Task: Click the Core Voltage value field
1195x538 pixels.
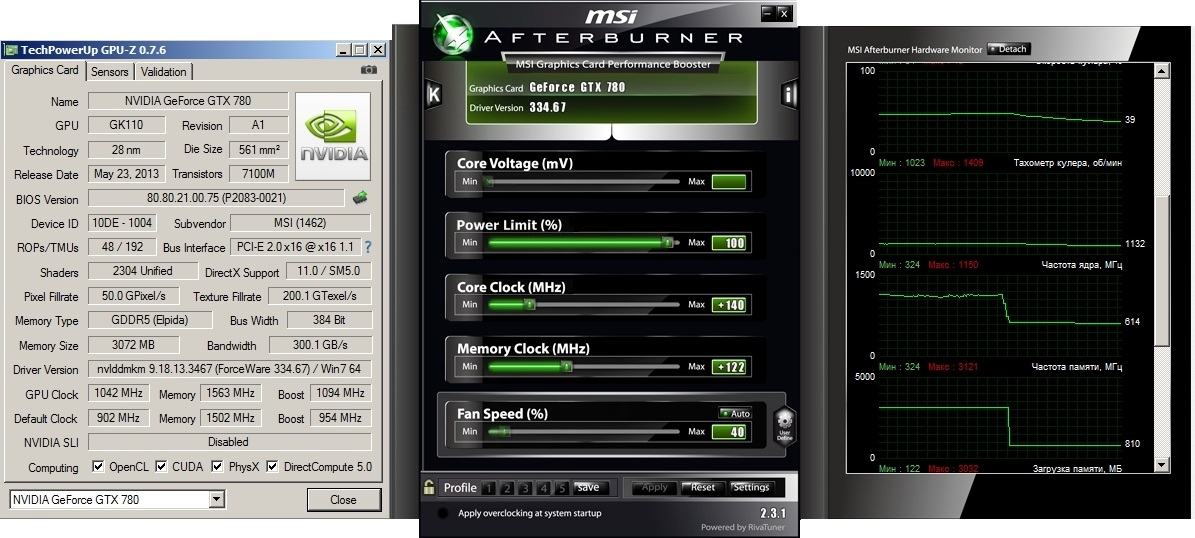Action: click(x=729, y=181)
